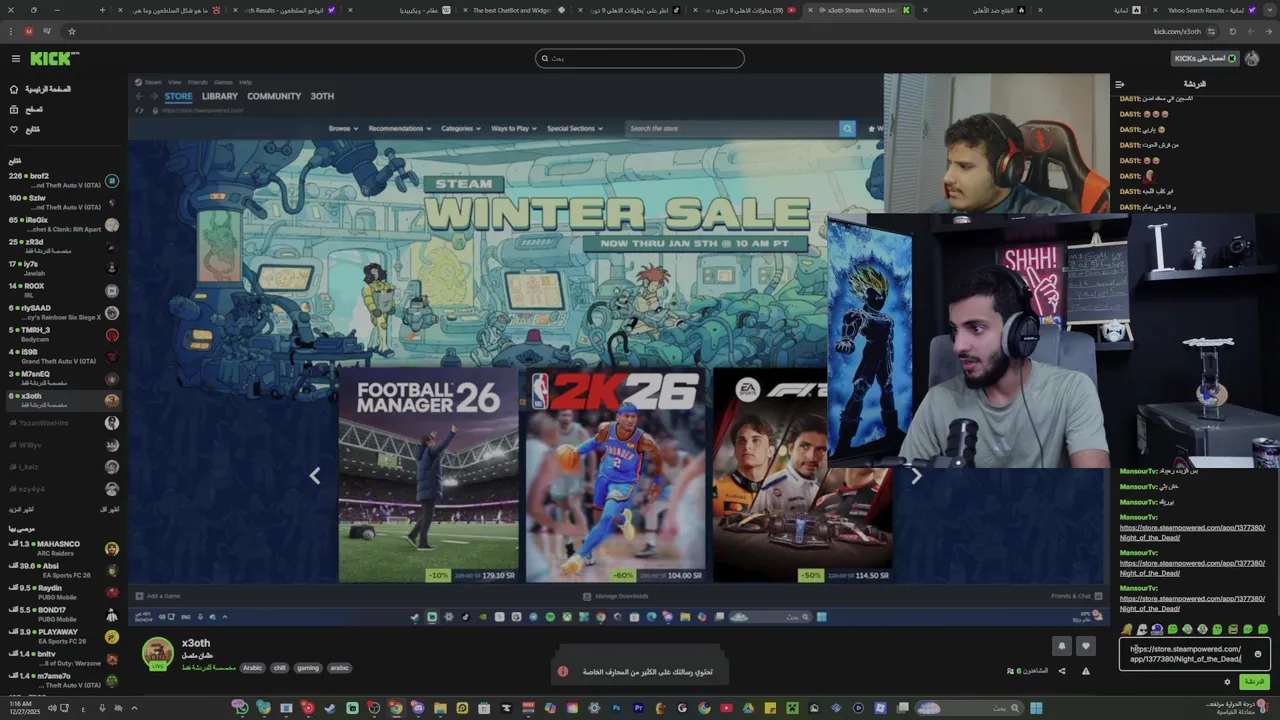
Task: Open recommended Raydin channel
Action: point(64,593)
